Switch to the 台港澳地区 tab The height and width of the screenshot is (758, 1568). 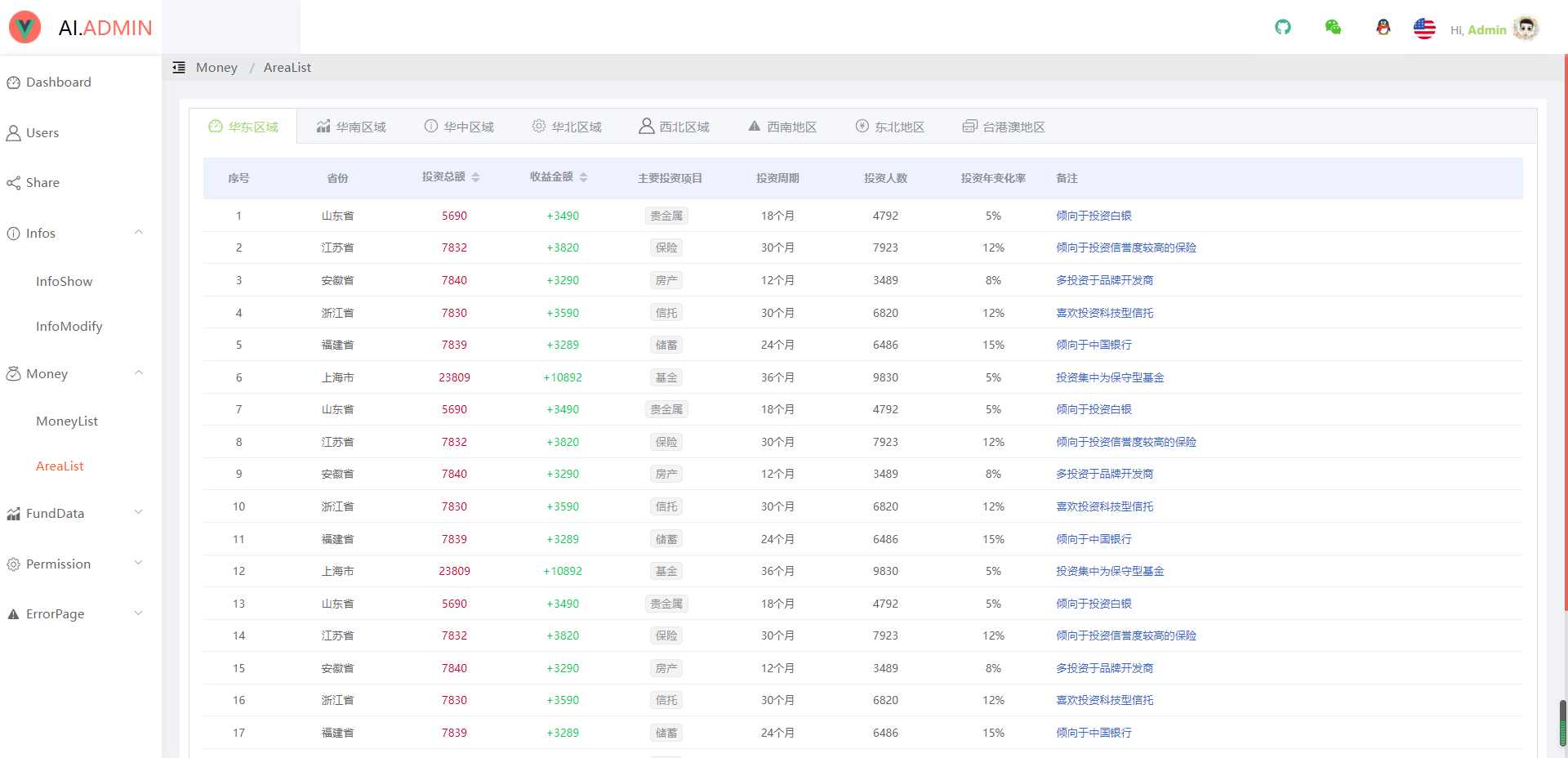click(1004, 127)
